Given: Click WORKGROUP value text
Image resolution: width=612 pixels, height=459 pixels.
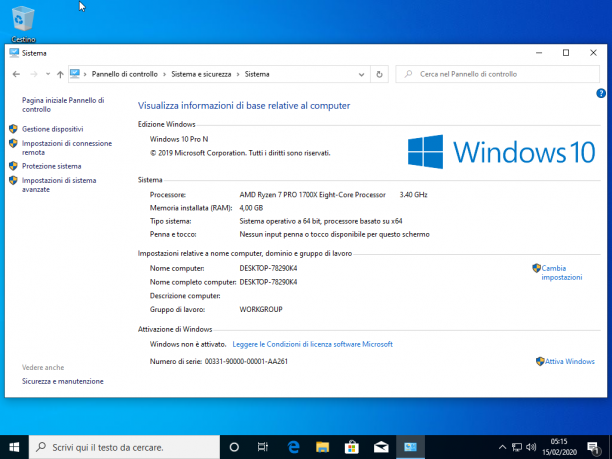Looking at the screenshot, I should (261, 309).
